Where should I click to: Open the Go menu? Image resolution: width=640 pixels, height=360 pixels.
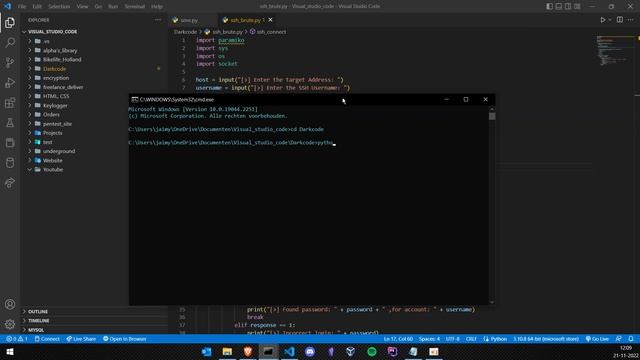98,7
